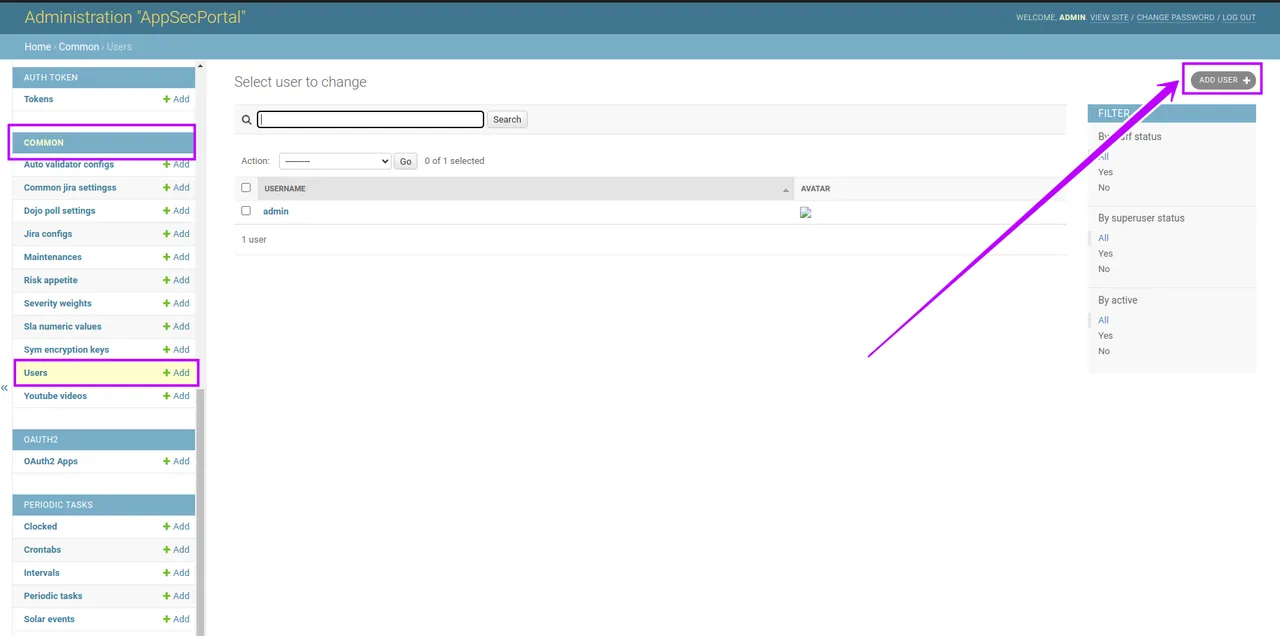Click the broken avatar image for admin

805,212
